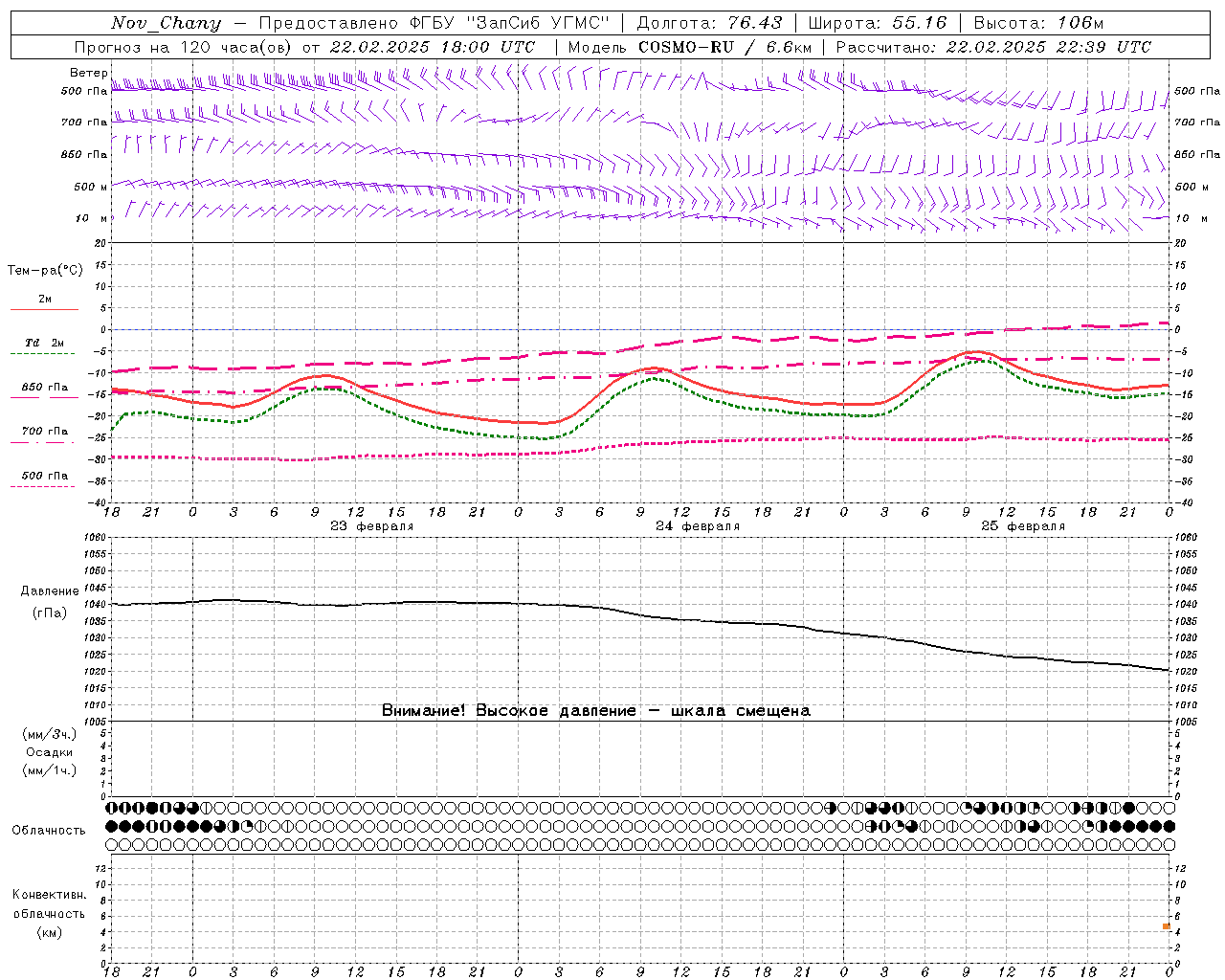Screen dimensions: 1225x980
Task: Select the 'Широта: 55.16' header field
Action: point(877,23)
